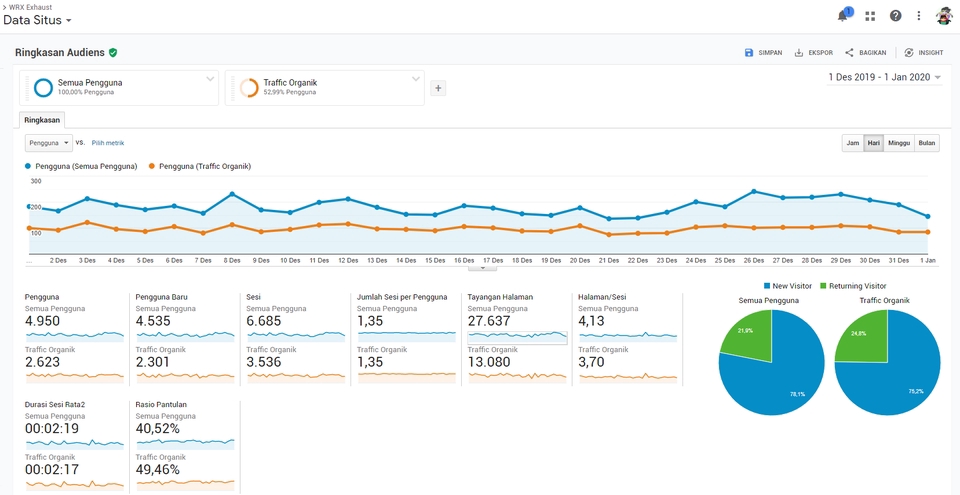Expand the Semua Pengguna segment options

coord(210,79)
